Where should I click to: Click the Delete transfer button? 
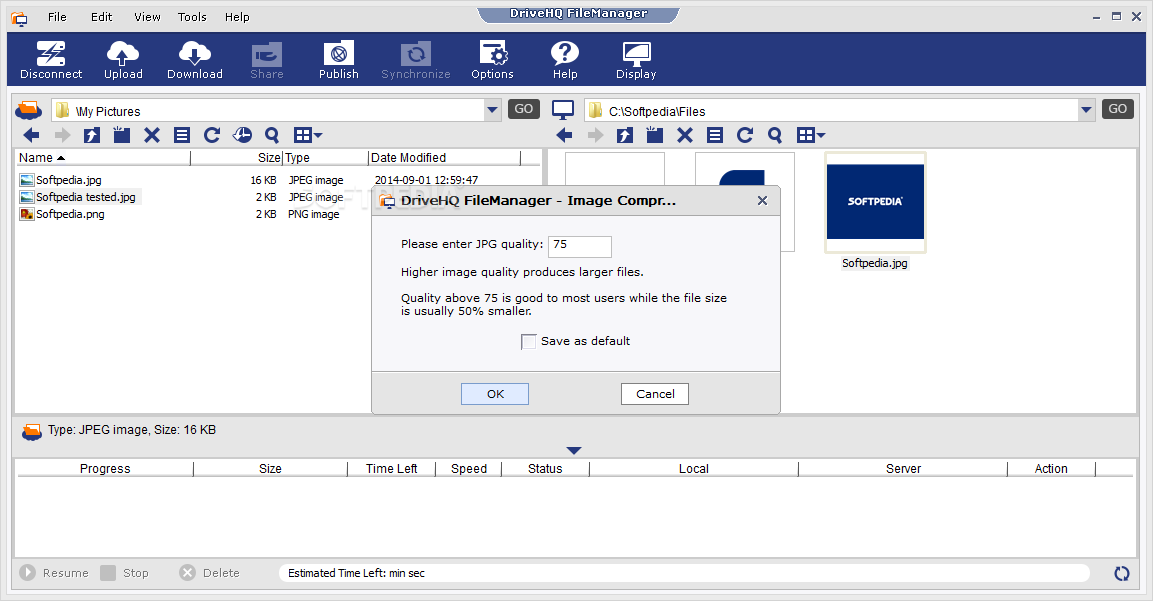coord(210,573)
